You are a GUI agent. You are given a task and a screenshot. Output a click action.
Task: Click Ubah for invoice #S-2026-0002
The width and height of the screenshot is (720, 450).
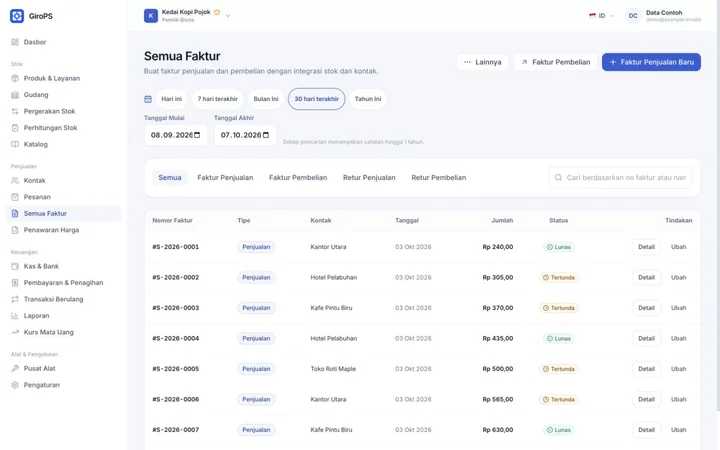(678, 278)
